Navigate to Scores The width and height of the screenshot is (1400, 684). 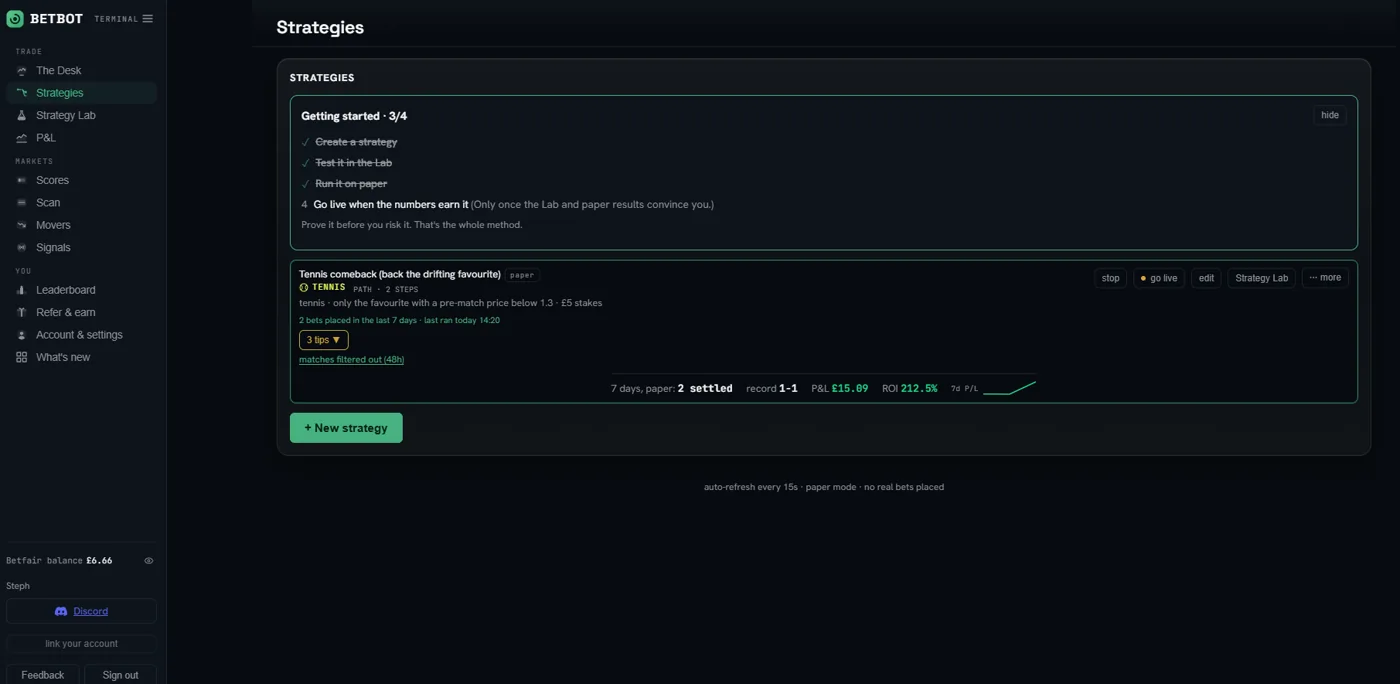click(81, 180)
